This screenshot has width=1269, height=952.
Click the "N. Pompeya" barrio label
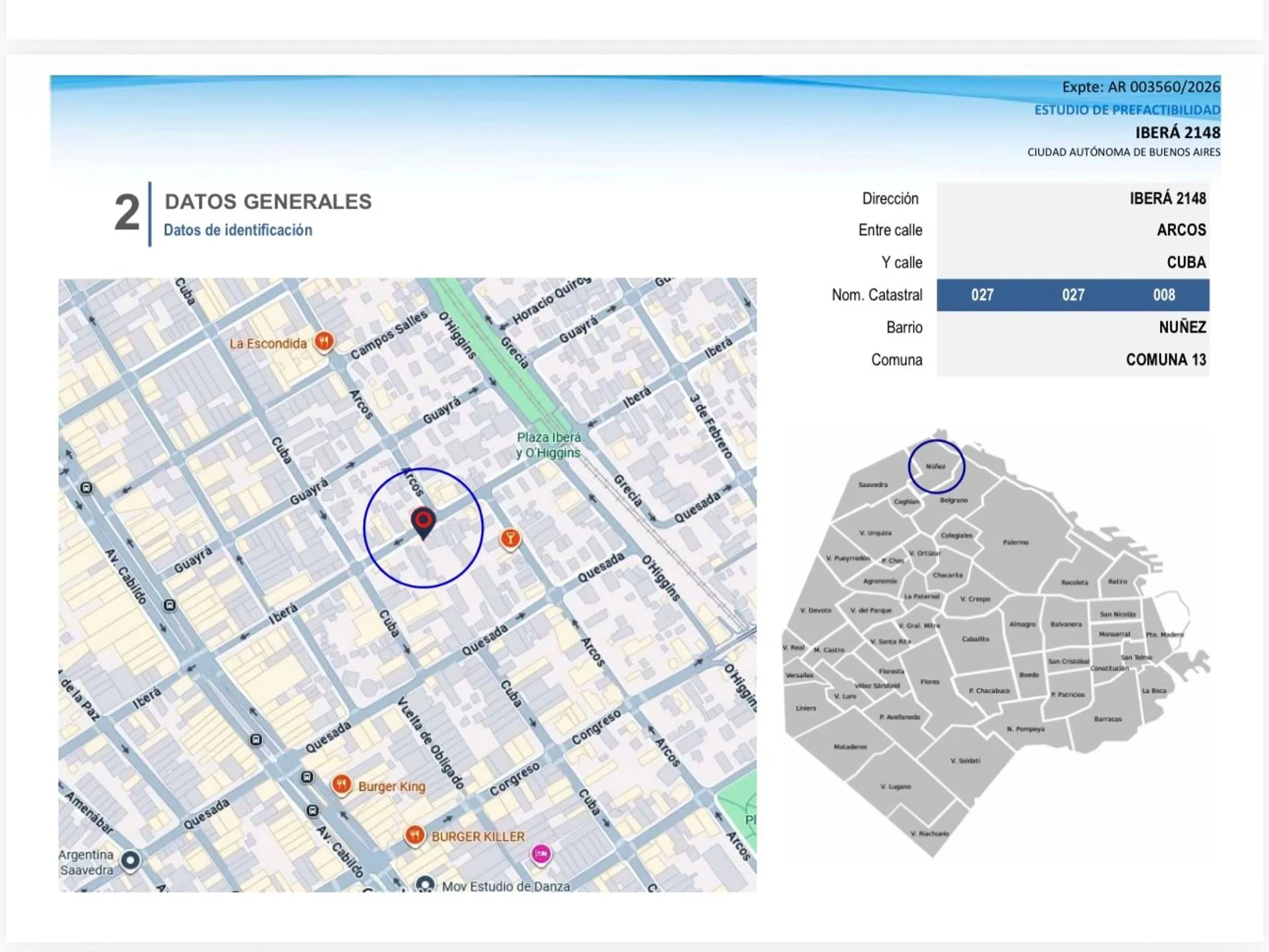click(1025, 729)
